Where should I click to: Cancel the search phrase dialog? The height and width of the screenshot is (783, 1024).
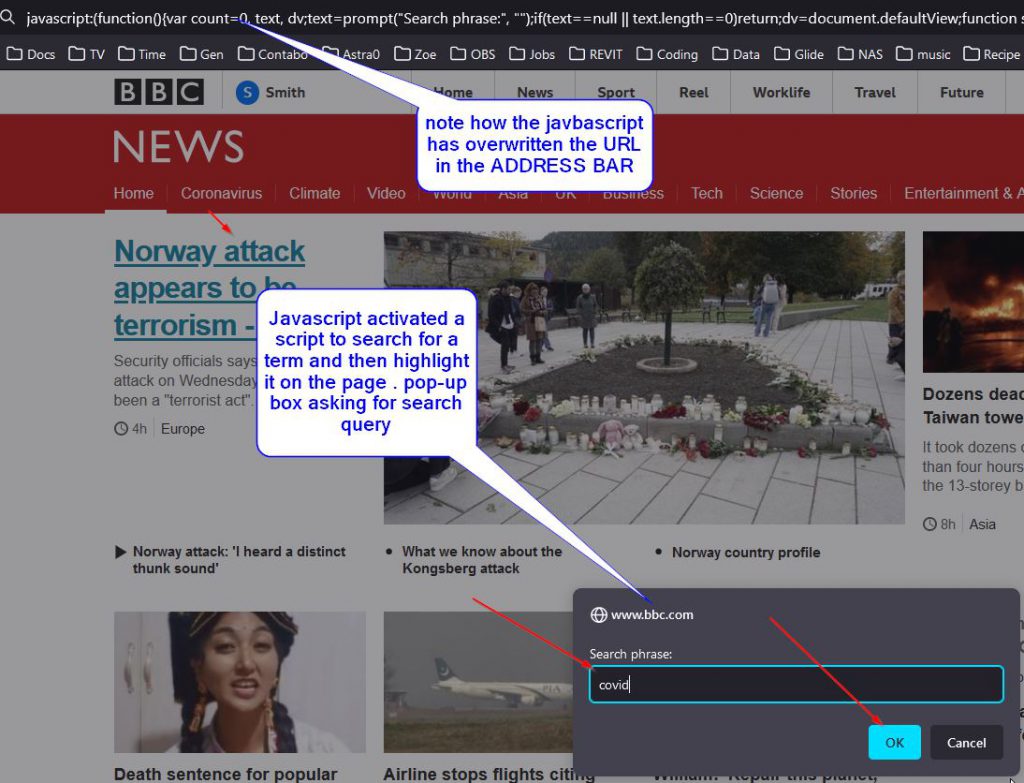click(x=966, y=742)
